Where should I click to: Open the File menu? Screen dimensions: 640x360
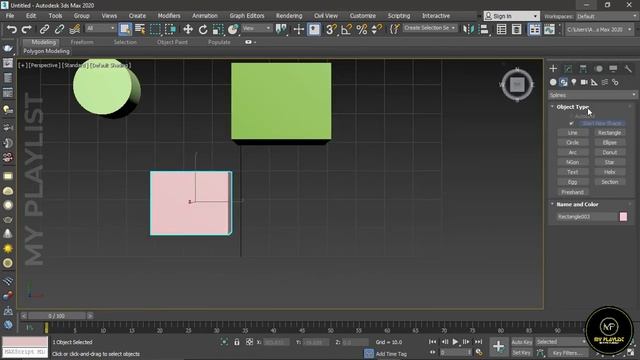10,16
